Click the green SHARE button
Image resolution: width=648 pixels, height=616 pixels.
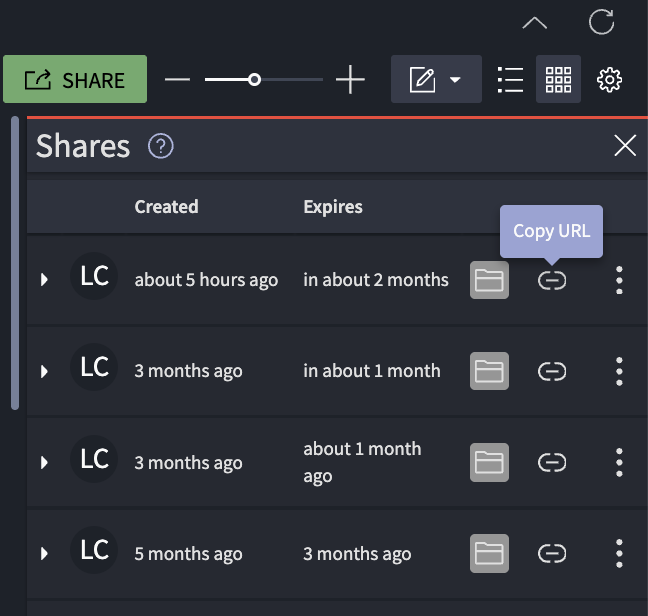75,80
